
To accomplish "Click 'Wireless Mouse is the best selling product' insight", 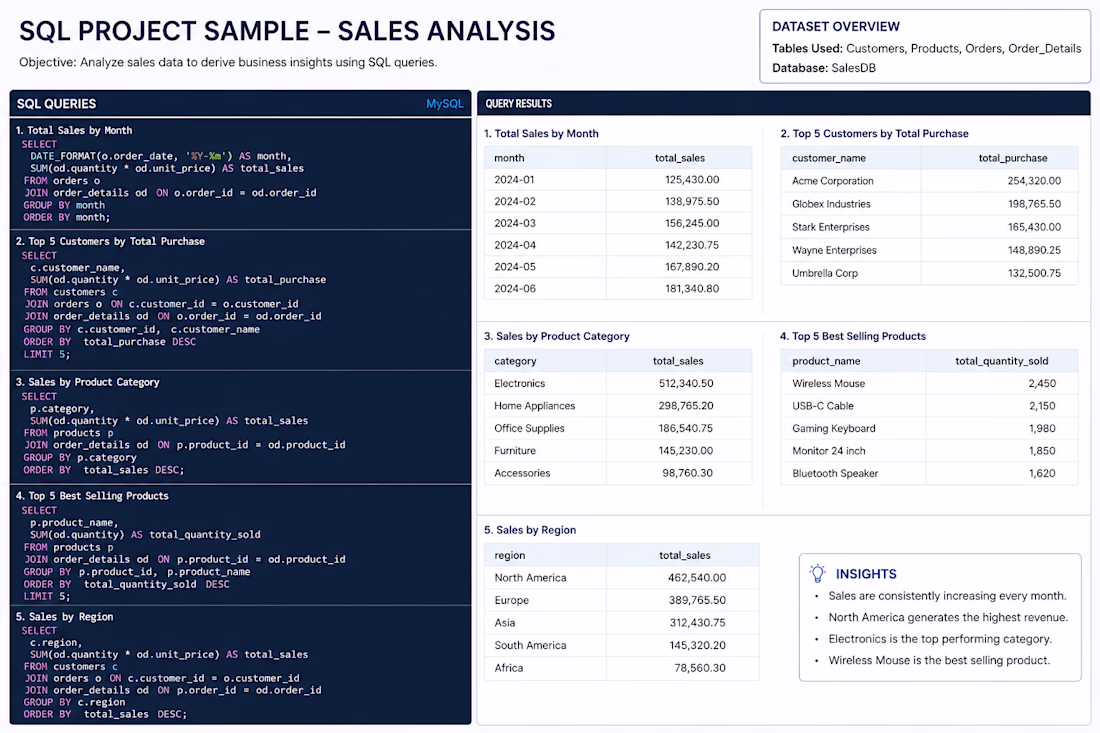I will point(939,660).
